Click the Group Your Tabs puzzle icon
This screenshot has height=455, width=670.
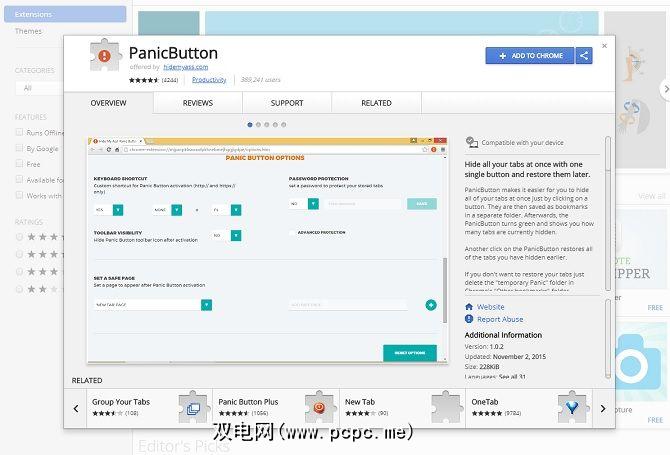click(194, 407)
